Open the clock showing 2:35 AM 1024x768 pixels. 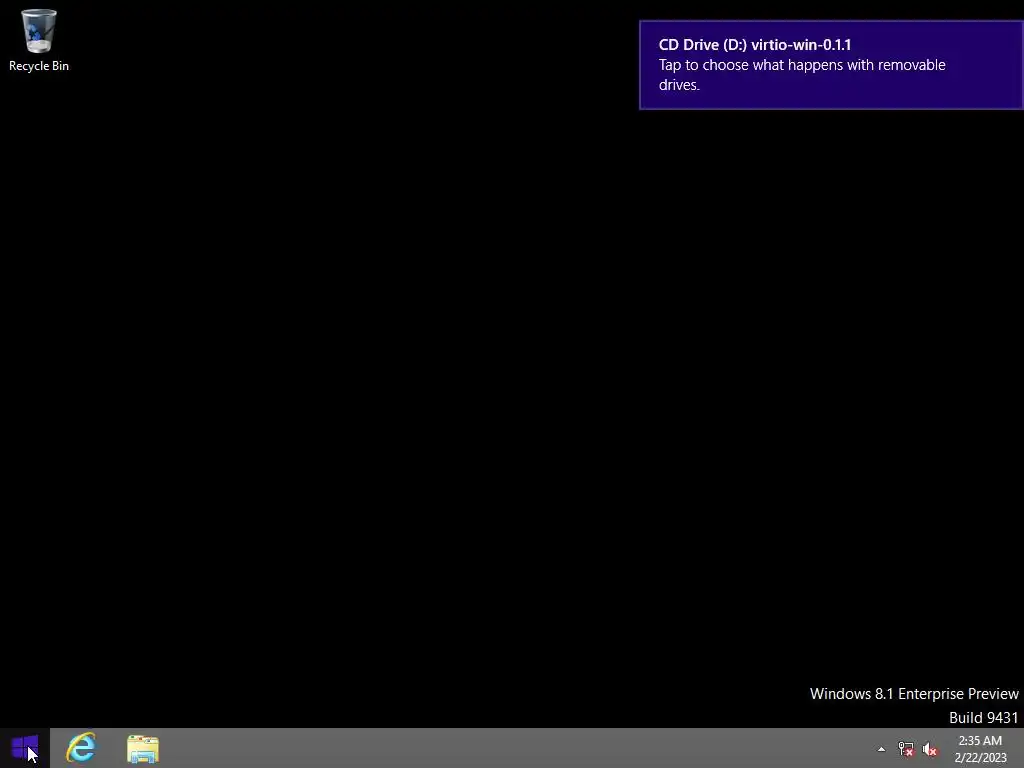point(980,749)
